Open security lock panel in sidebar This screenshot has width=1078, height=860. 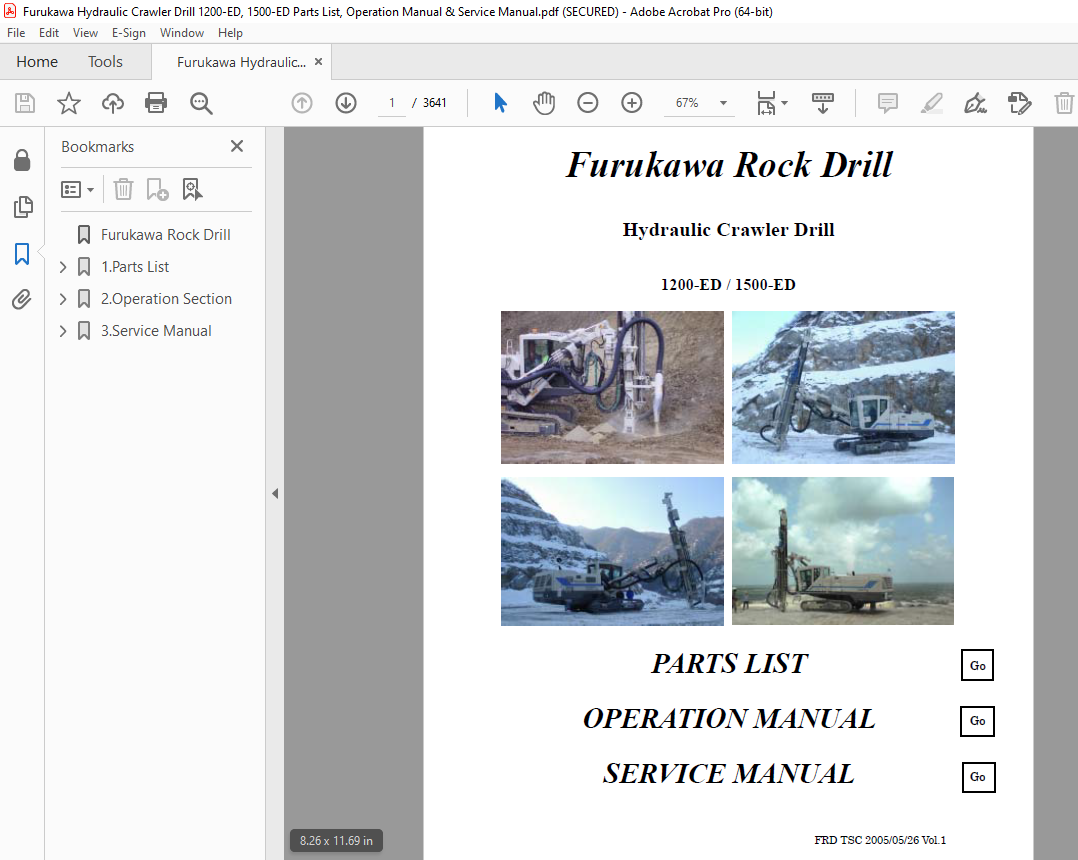tap(22, 160)
